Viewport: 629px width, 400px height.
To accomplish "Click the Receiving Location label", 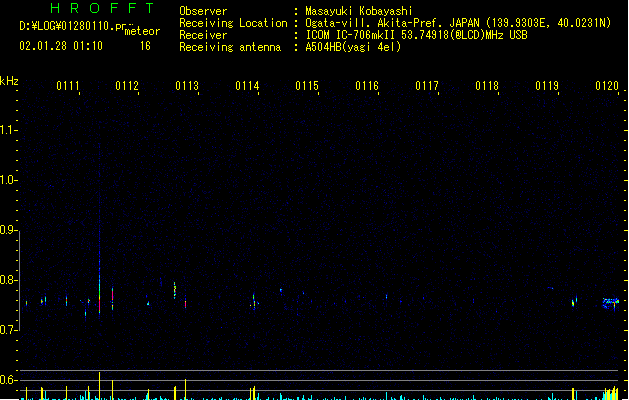I will click(x=233, y=23).
